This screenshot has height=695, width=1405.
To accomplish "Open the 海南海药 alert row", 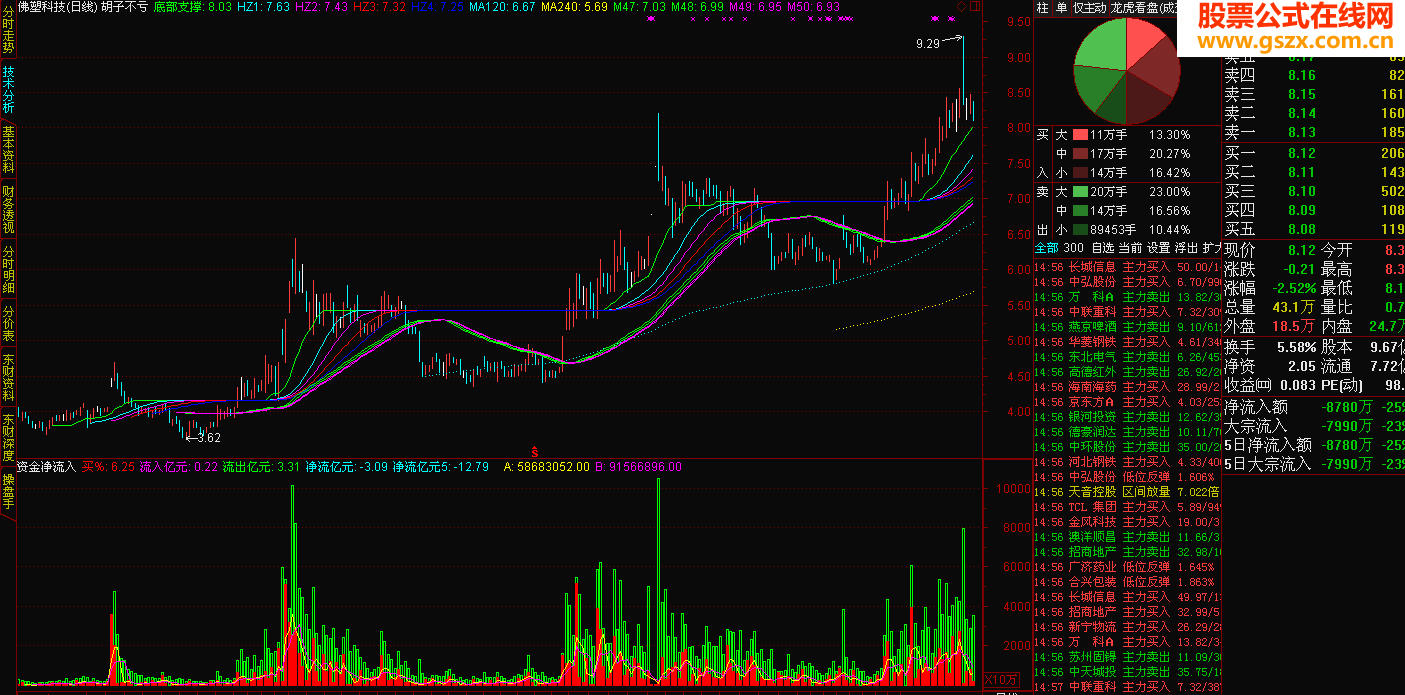I will click(x=1127, y=387).
